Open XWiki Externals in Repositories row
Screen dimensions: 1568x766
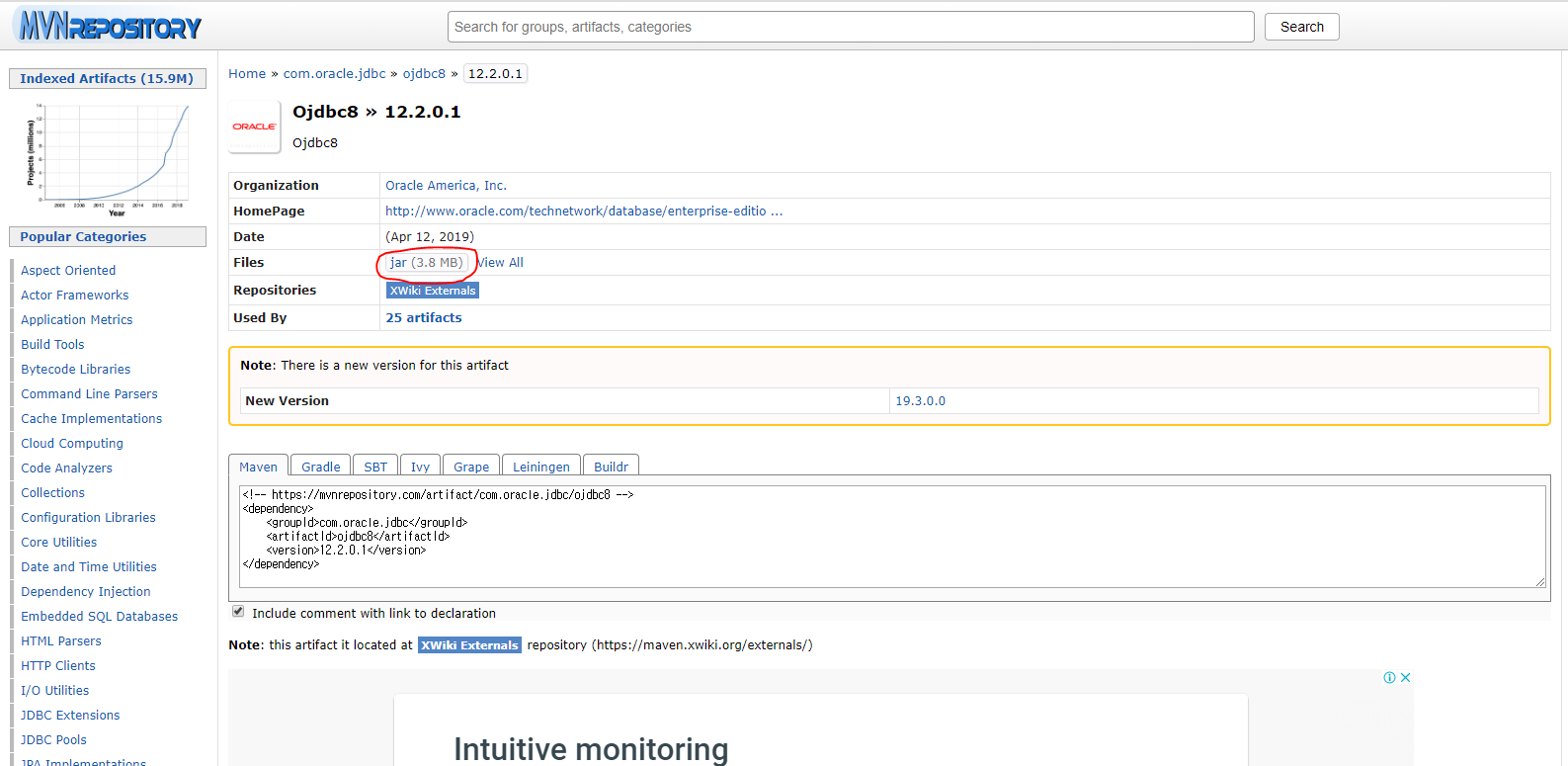(433, 291)
